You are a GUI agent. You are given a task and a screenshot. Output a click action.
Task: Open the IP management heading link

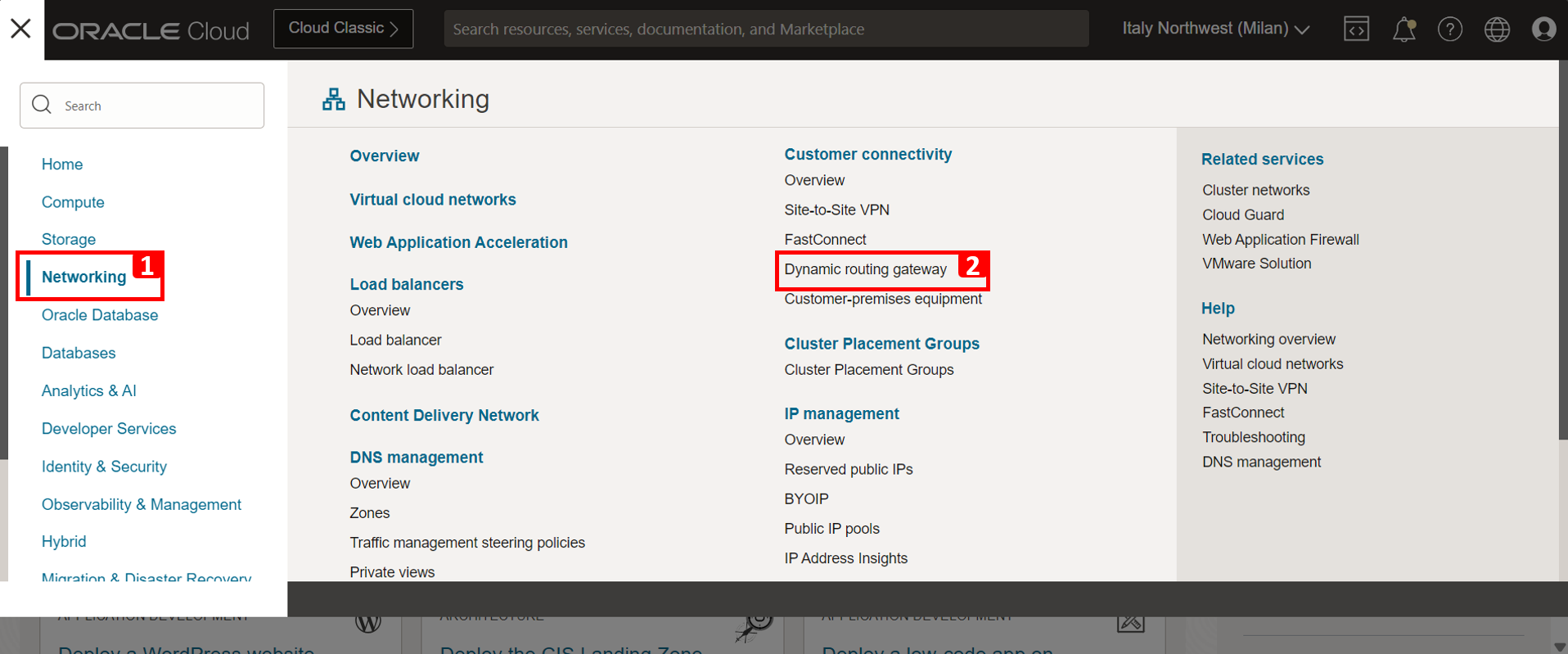841,413
